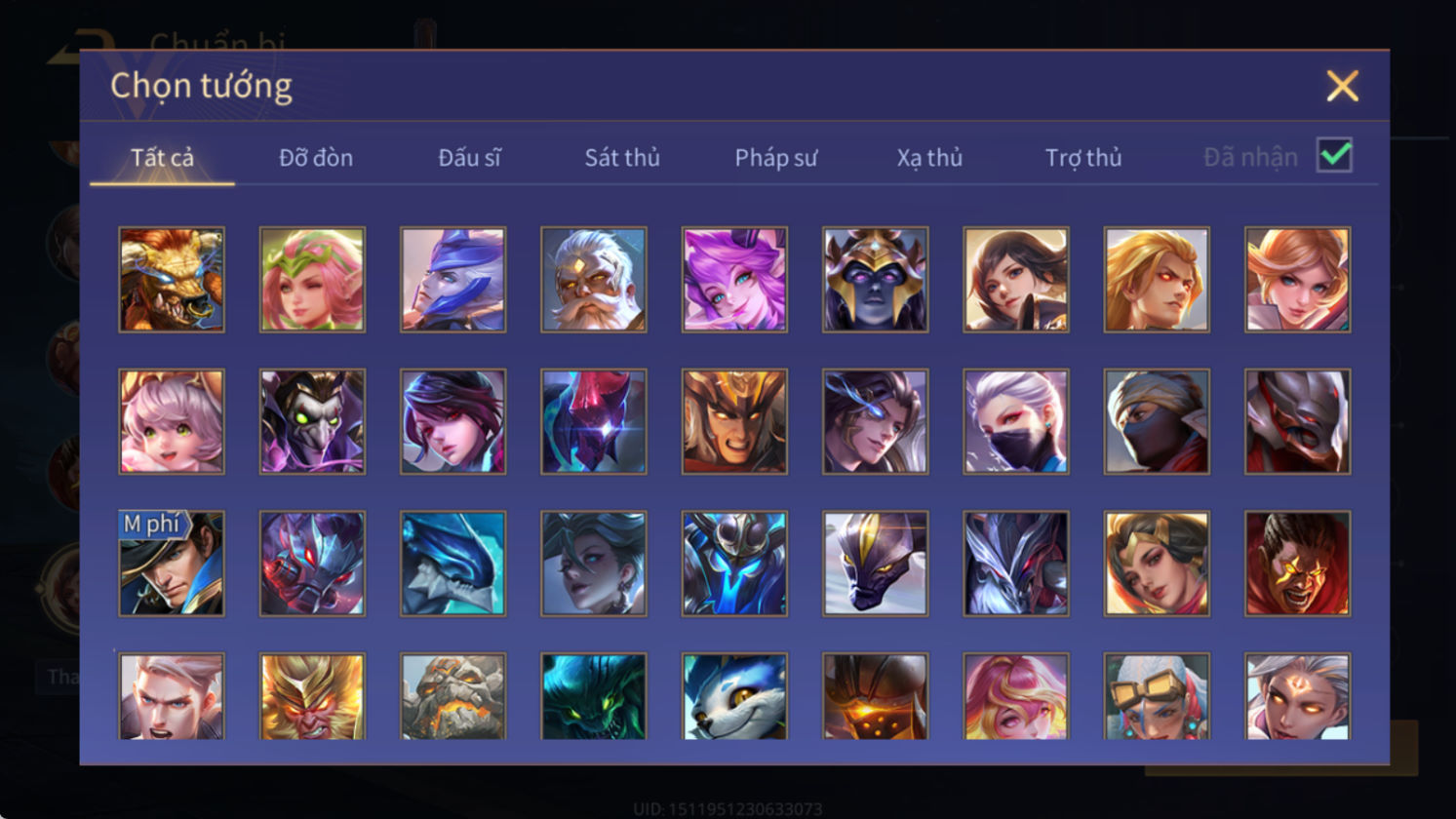The width and height of the screenshot is (1456, 819).
Task: Select the blue shark creature hero
Action: [x=453, y=564]
